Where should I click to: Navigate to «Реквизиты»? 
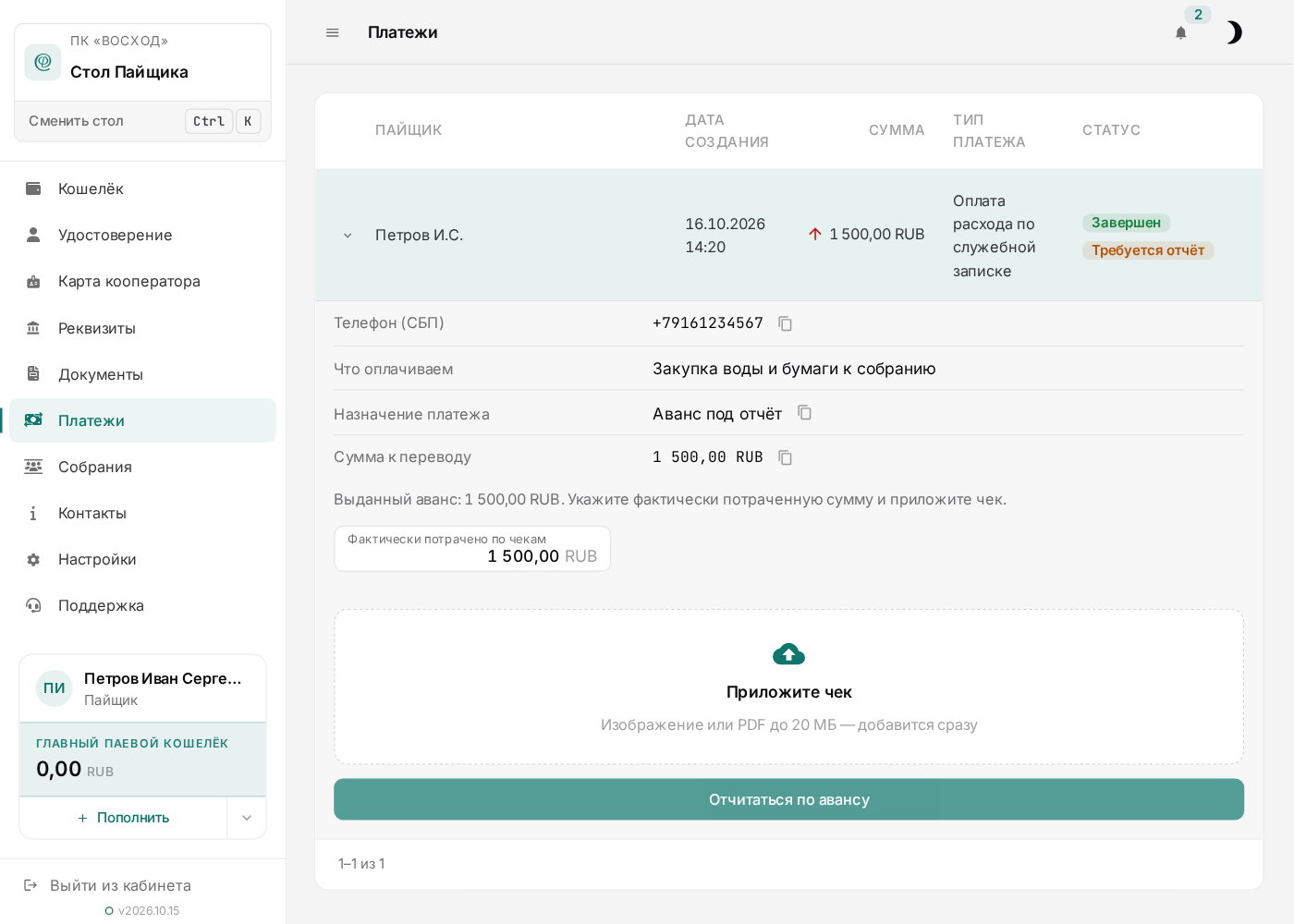(143, 328)
